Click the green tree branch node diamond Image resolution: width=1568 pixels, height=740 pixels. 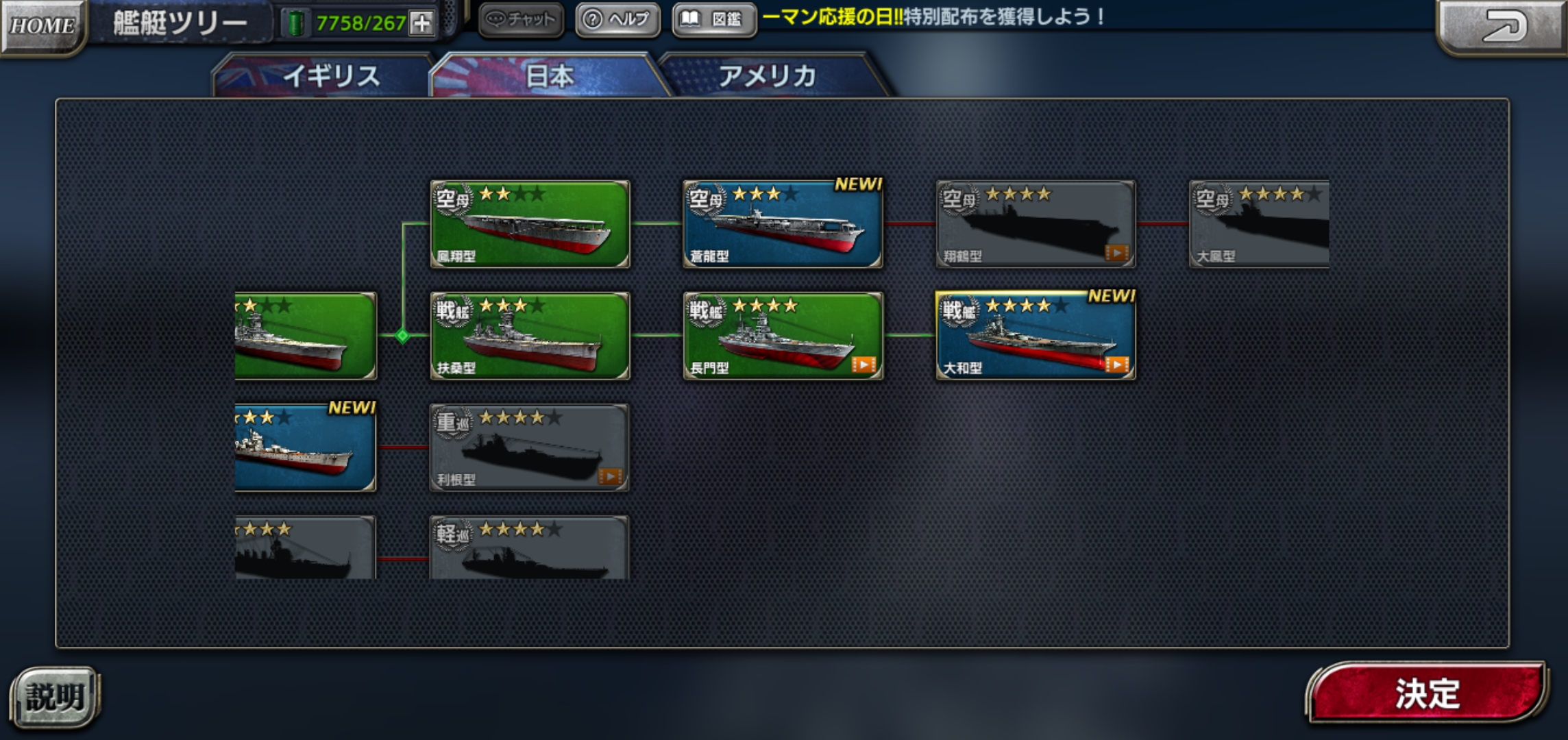point(403,336)
